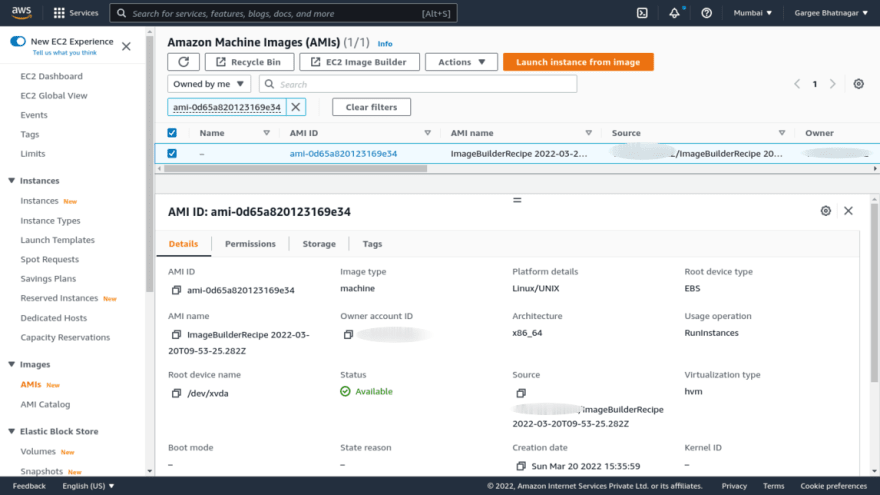Open the notifications bell

(x=675, y=13)
